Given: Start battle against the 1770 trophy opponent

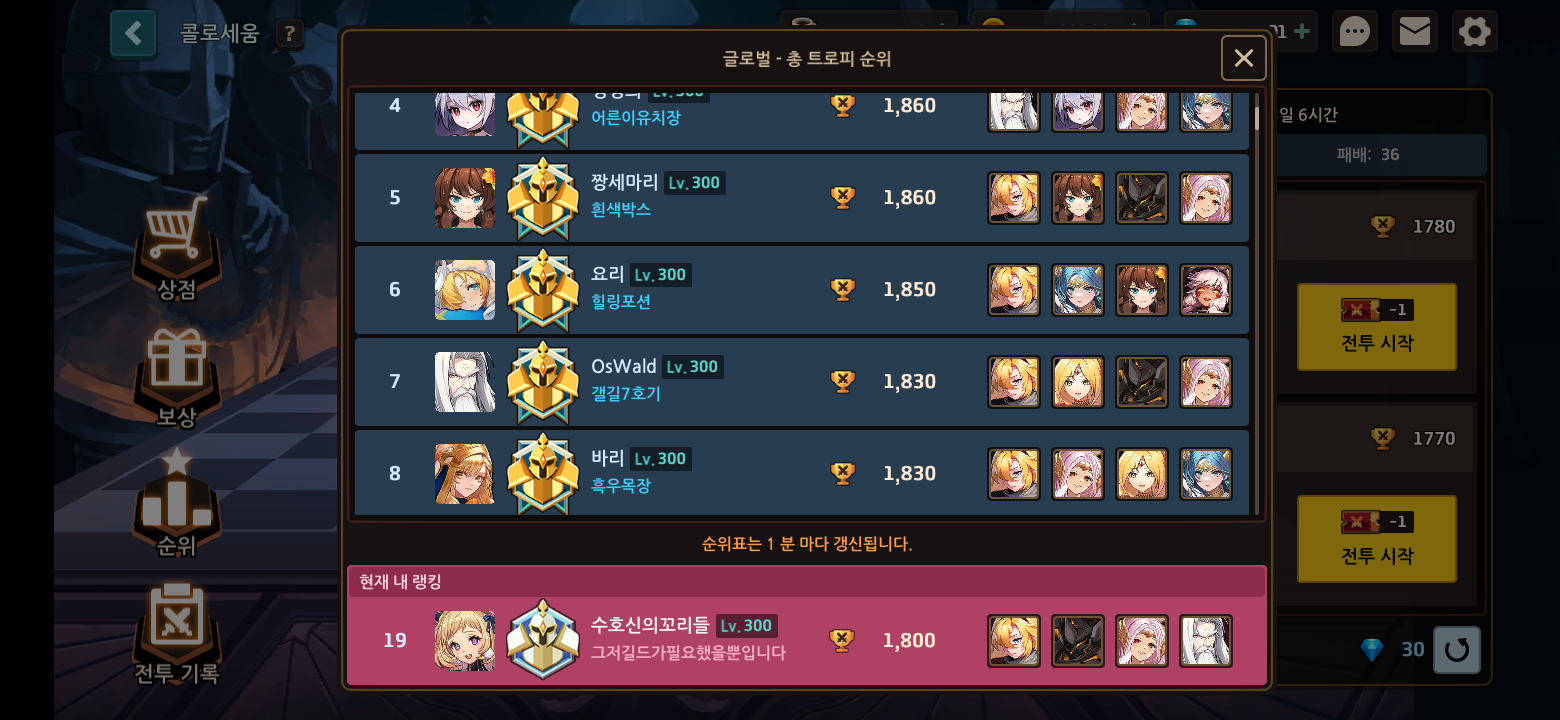Looking at the screenshot, I should click(1377, 539).
